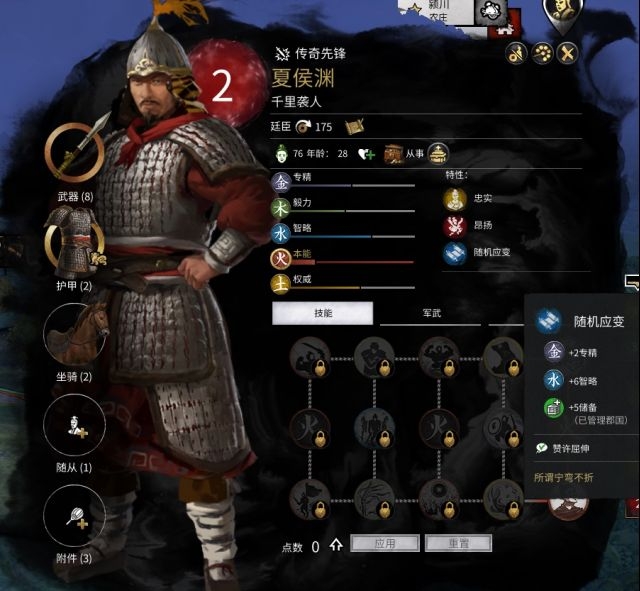Open the armor (护甲) equipment slot
This screenshot has height=591, width=640.
click(74, 243)
